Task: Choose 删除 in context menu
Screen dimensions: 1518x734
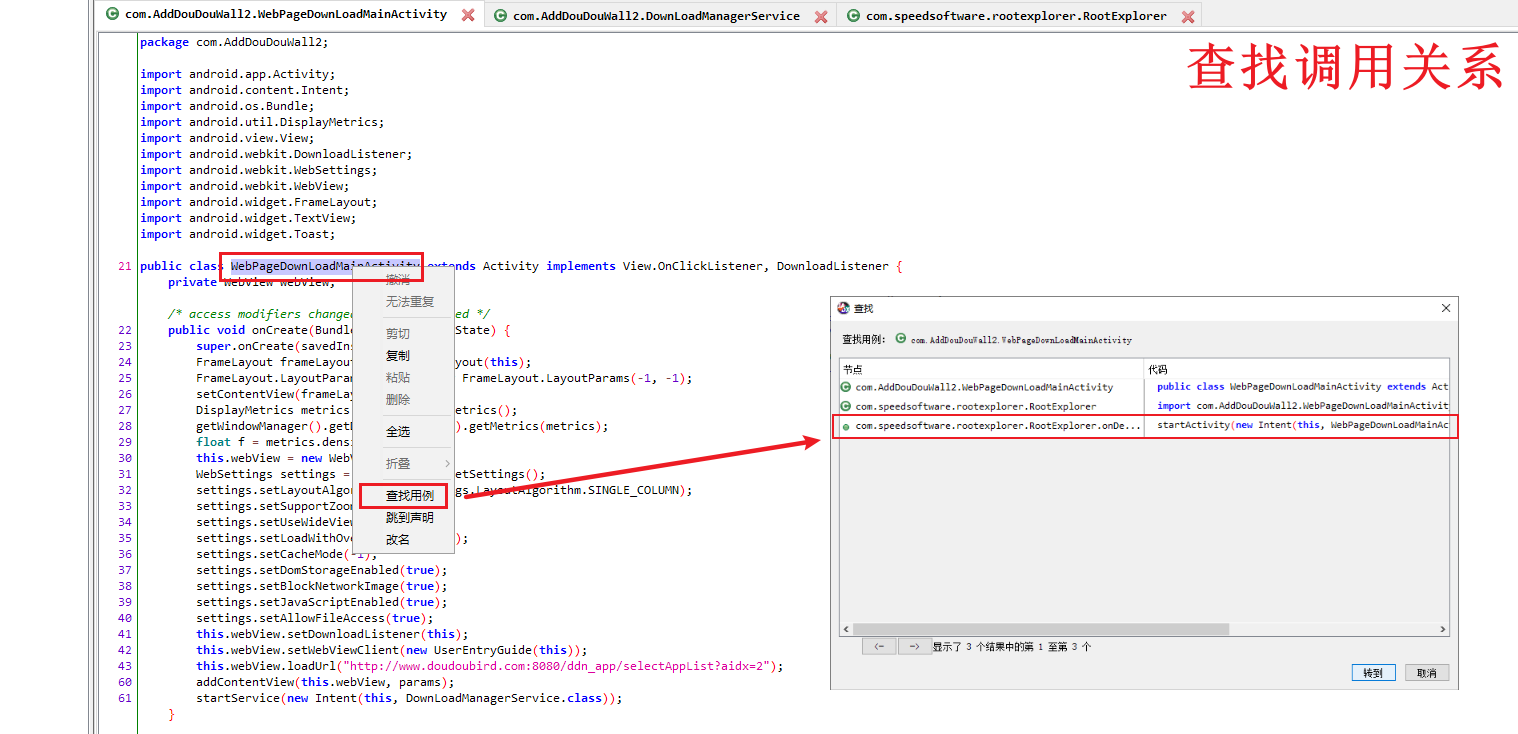Action: click(398, 400)
